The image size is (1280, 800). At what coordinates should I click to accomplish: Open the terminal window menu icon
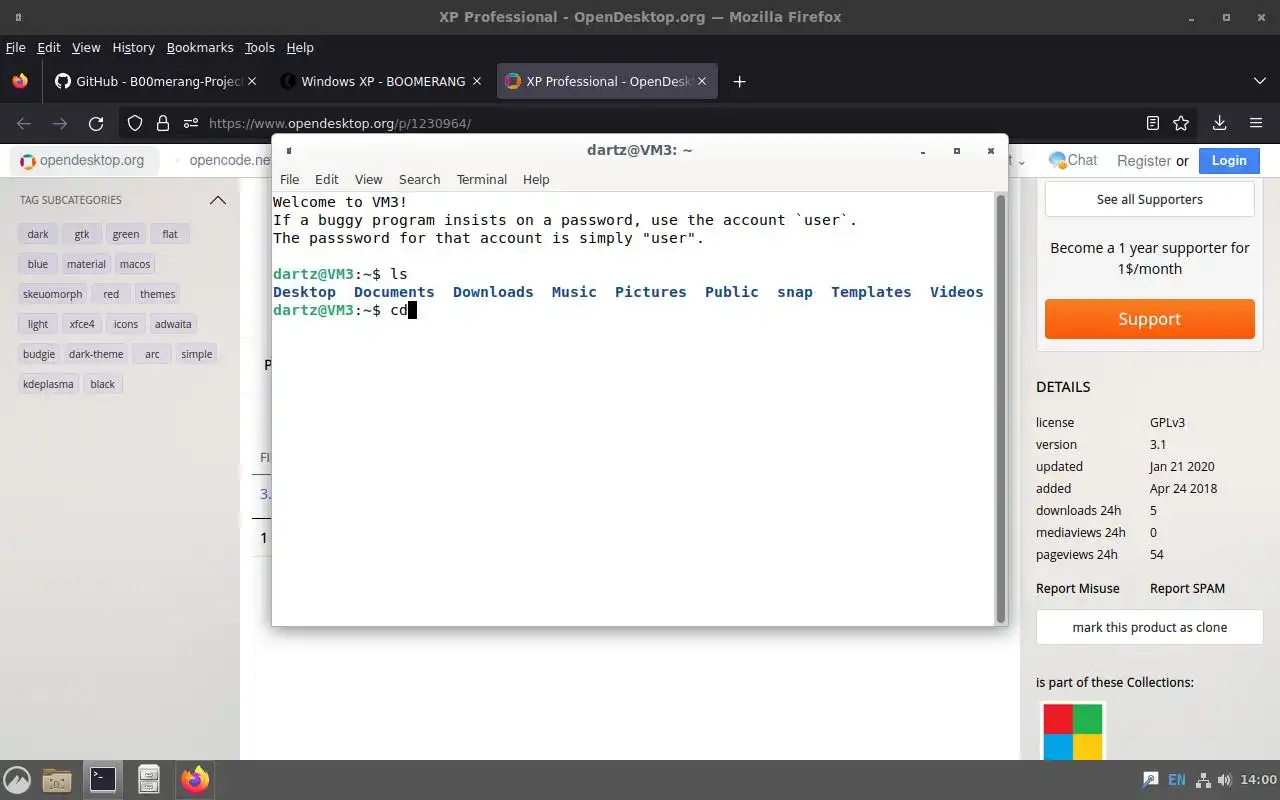(289, 151)
